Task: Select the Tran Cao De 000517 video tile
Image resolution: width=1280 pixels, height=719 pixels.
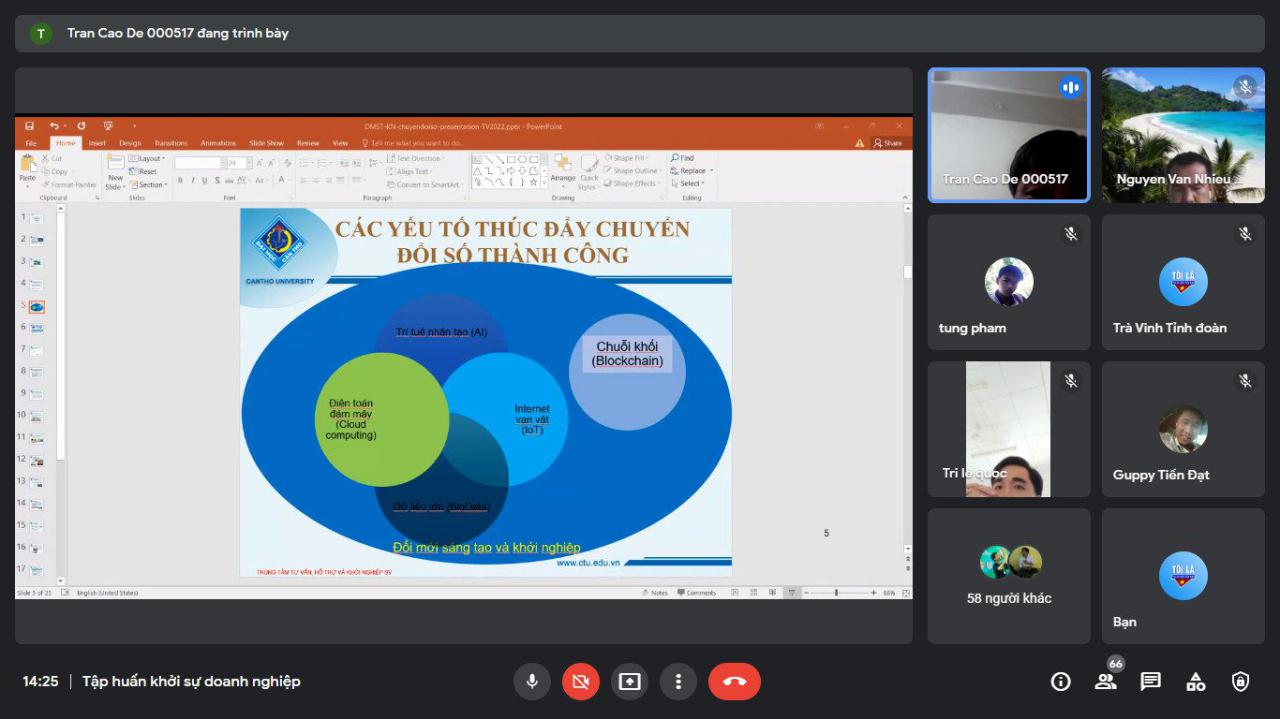Action: (1009, 135)
